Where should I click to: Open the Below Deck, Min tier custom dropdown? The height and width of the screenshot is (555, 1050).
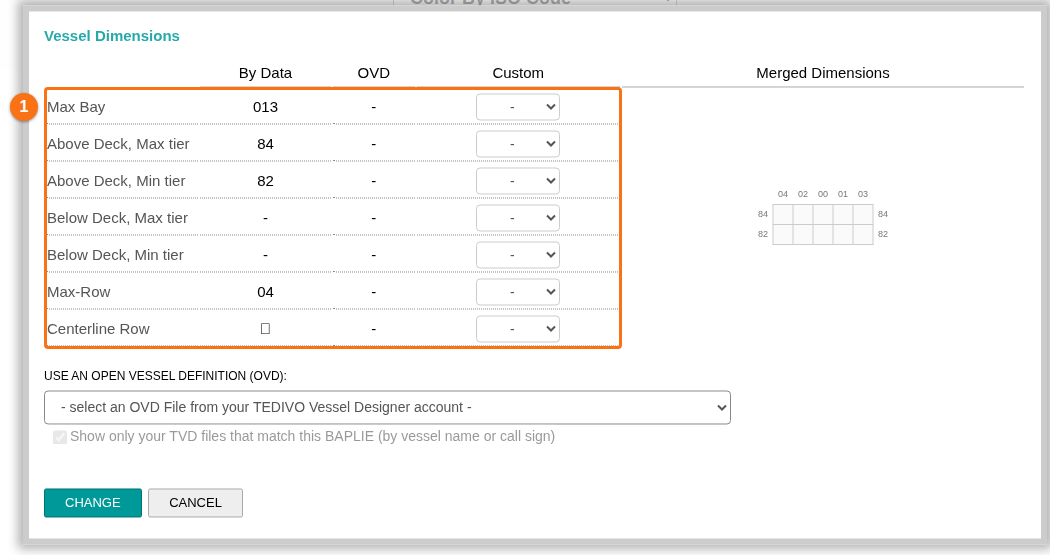point(518,255)
